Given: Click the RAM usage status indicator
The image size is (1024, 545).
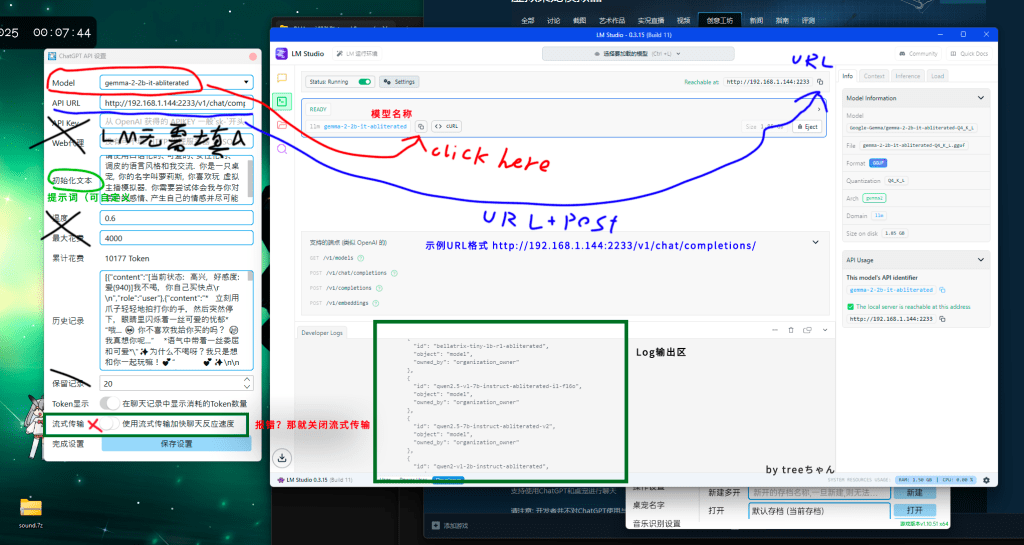Looking at the screenshot, I should (x=916, y=480).
